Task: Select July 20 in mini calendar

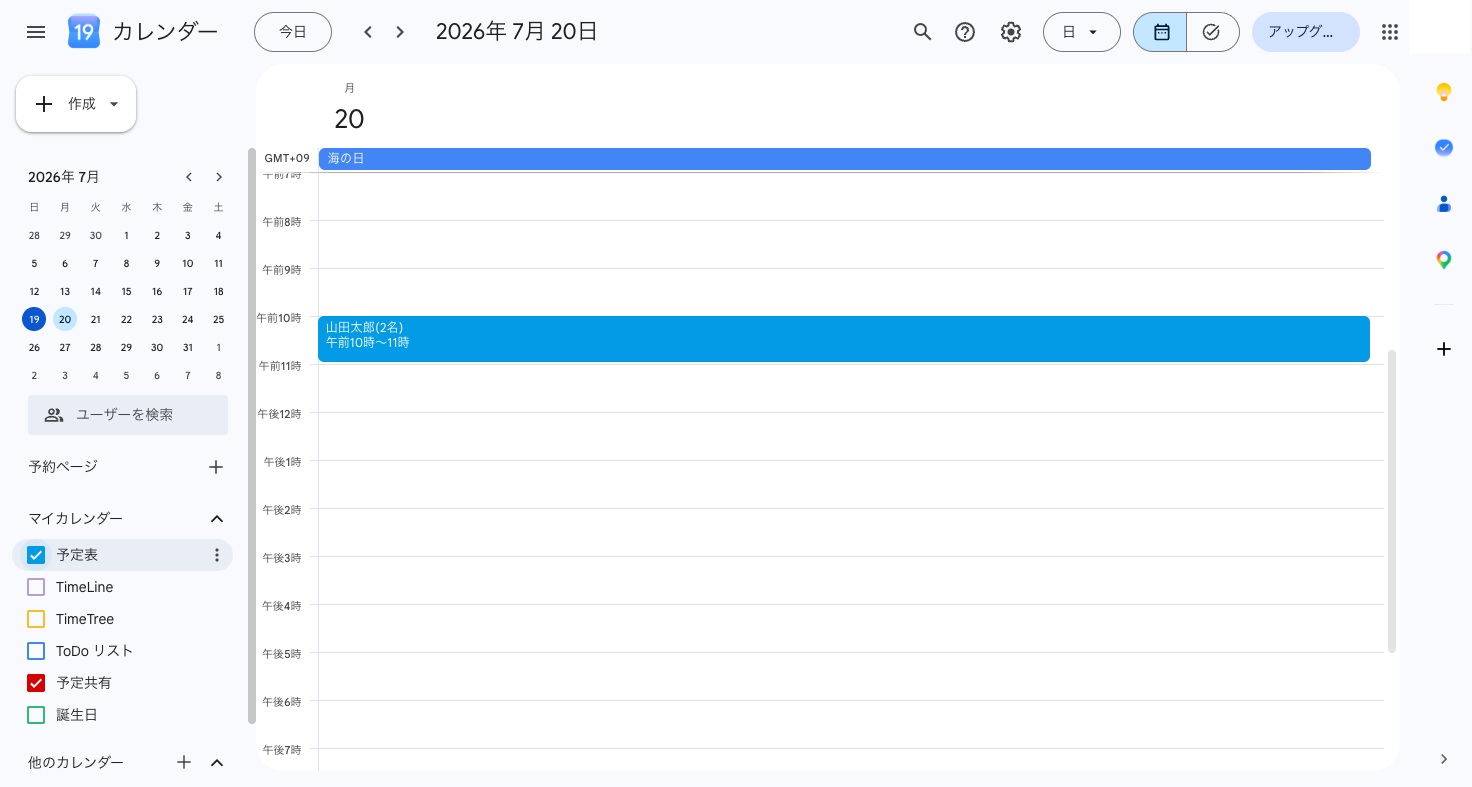Action: (65, 319)
